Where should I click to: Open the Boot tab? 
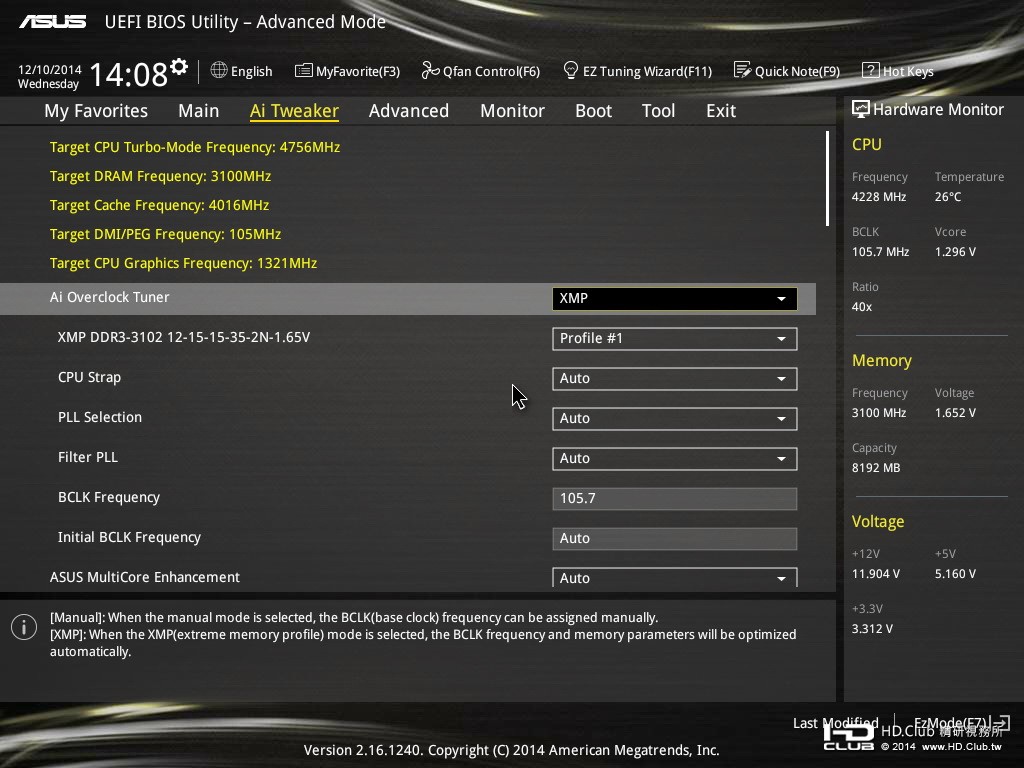594,111
